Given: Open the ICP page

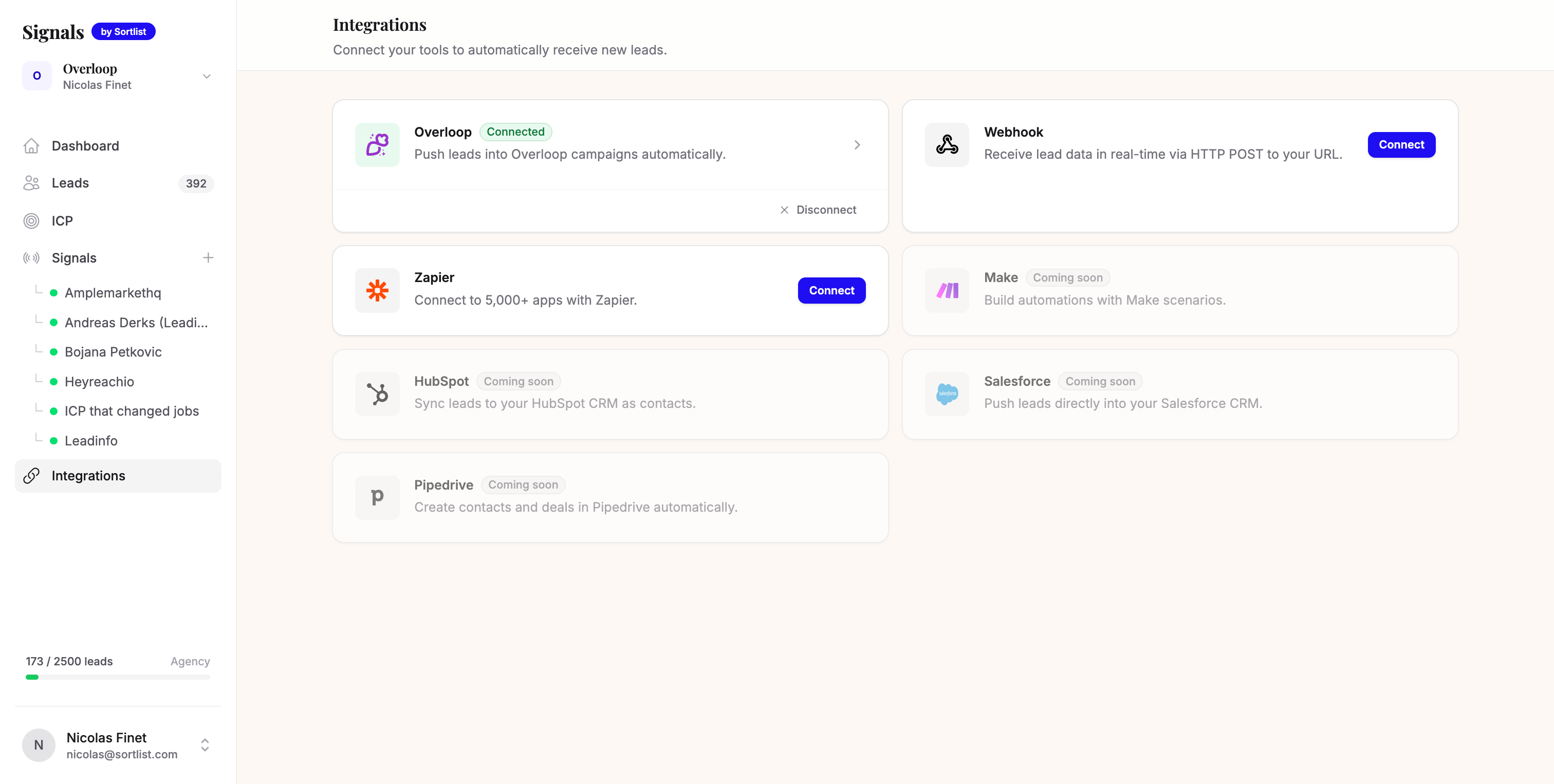Looking at the screenshot, I should coord(118,221).
